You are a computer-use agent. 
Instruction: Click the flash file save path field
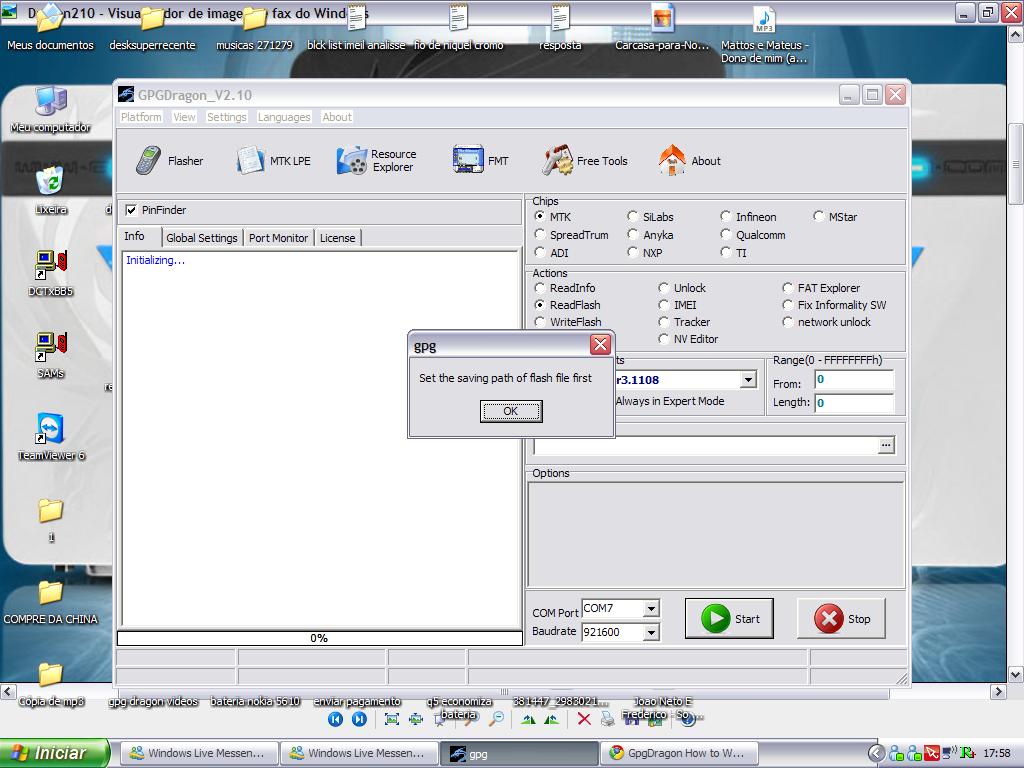[706, 445]
